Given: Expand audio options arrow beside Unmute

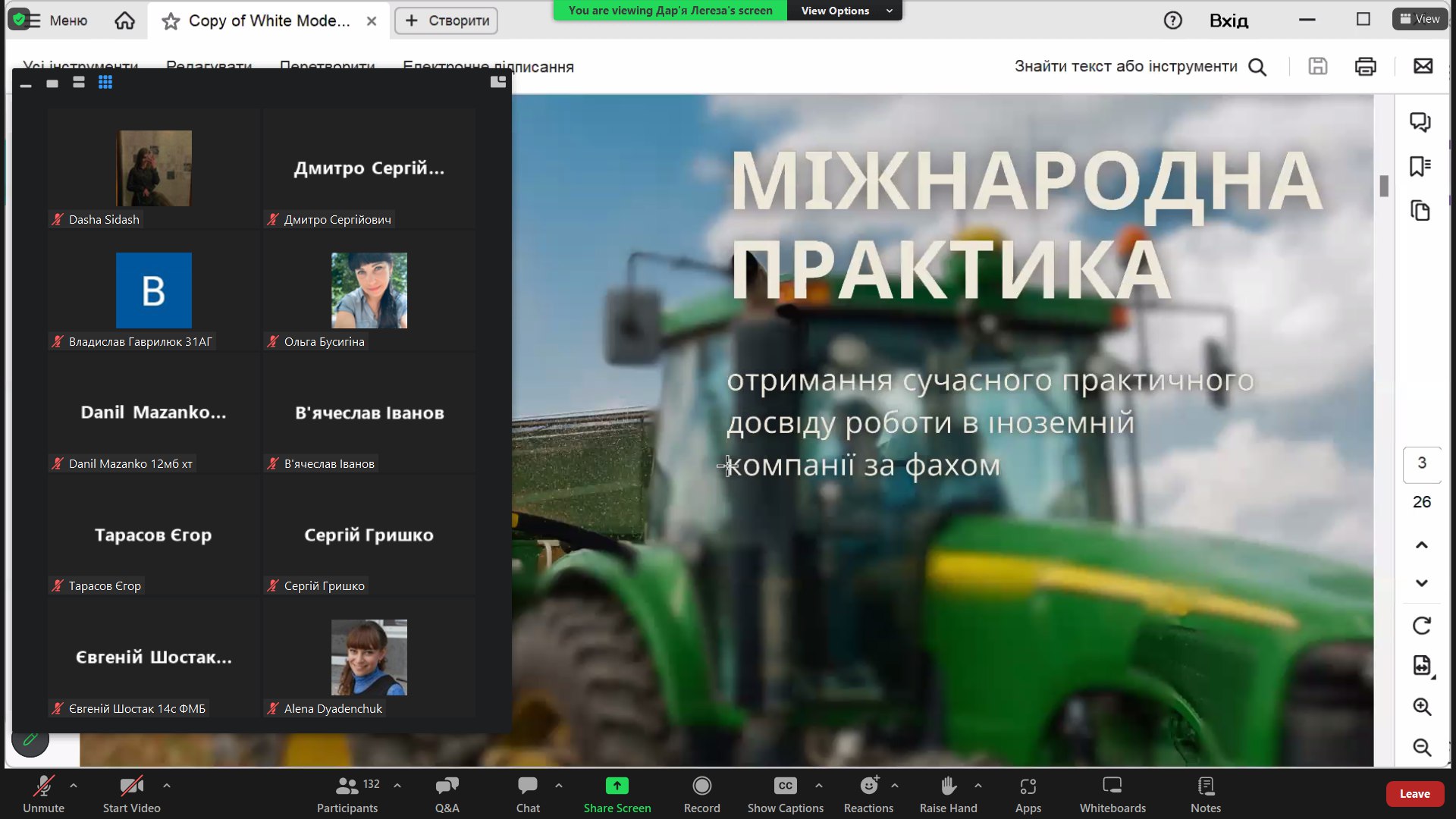Looking at the screenshot, I should (x=74, y=786).
